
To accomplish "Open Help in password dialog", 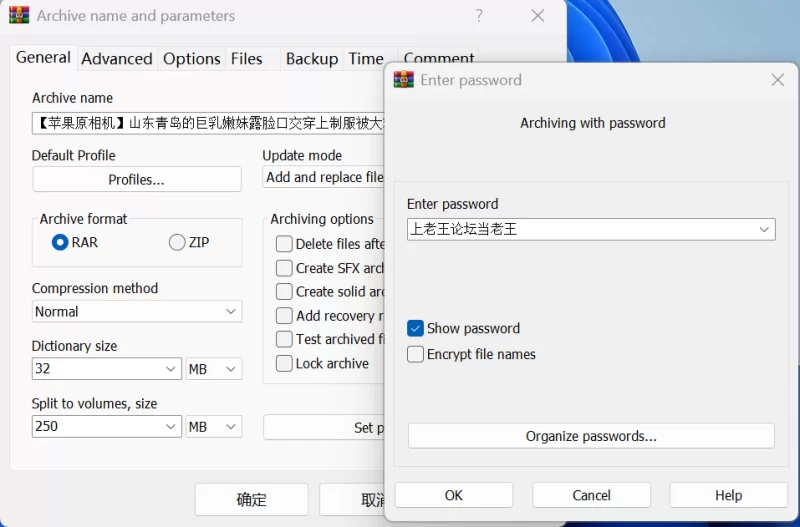I will click(729, 495).
